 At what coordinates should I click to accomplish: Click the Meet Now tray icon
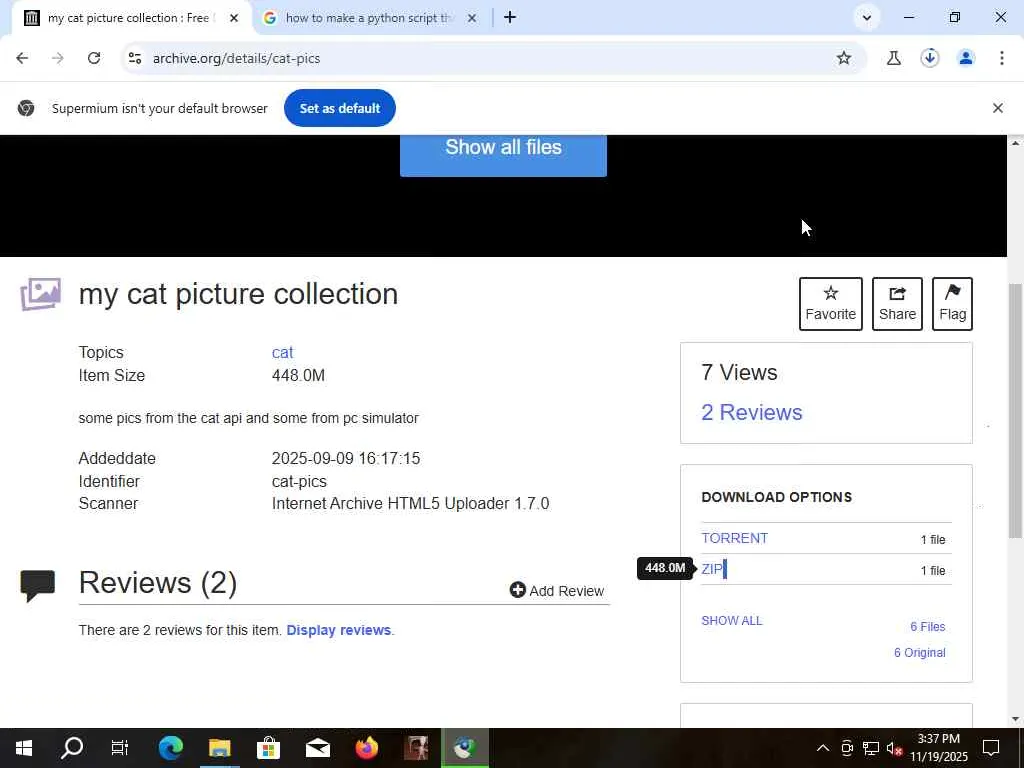(847, 748)
